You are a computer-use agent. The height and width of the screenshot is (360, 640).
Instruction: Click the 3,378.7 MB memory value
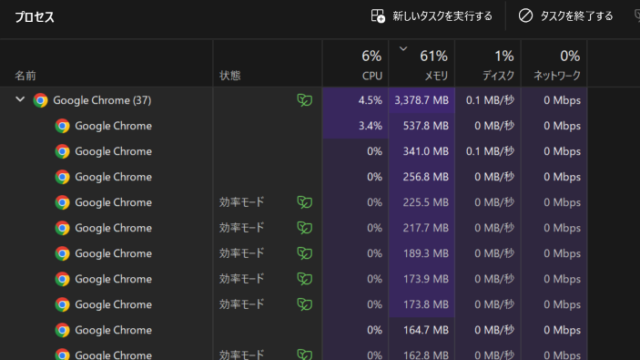(x=421, y=100)
